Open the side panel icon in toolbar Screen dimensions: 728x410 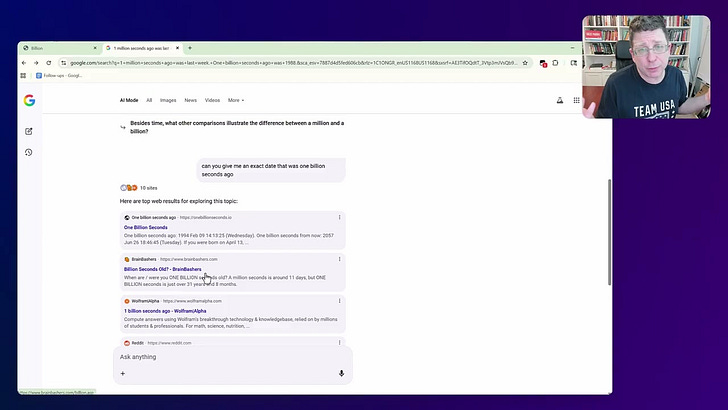tap(574, 63)
